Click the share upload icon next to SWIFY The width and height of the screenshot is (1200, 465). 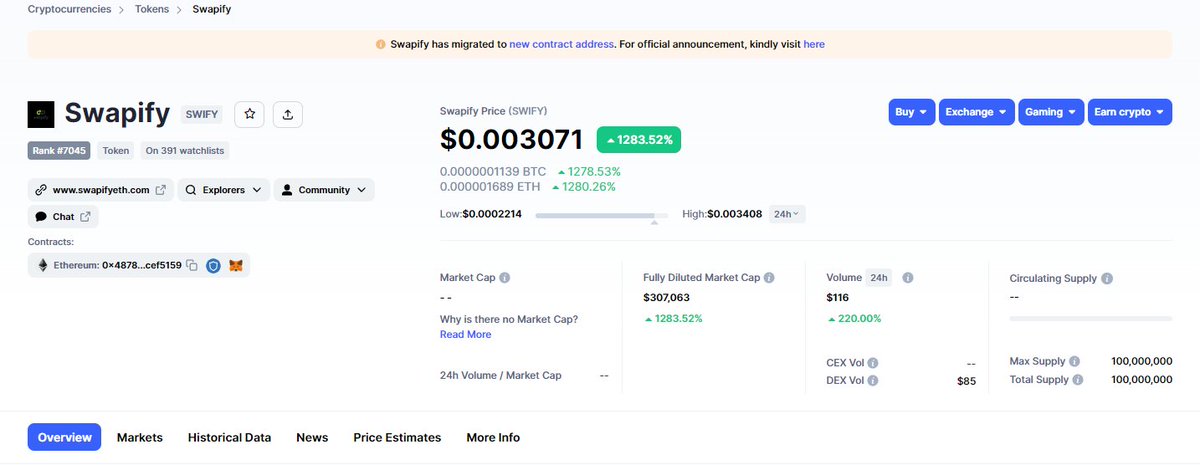(288, 114)
